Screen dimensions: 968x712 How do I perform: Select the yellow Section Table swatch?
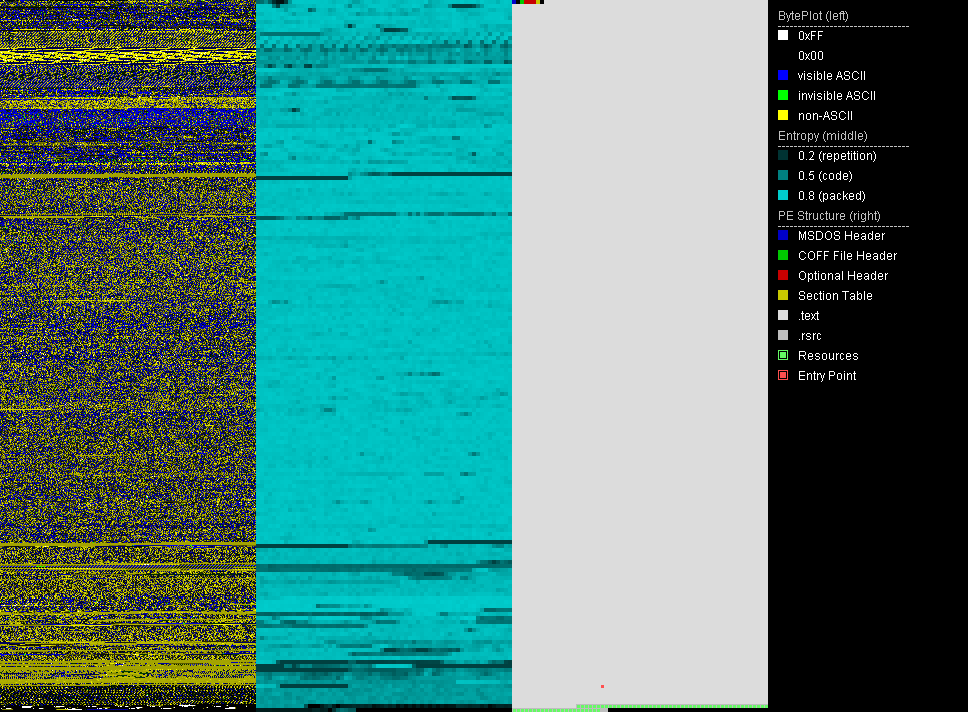783,296
